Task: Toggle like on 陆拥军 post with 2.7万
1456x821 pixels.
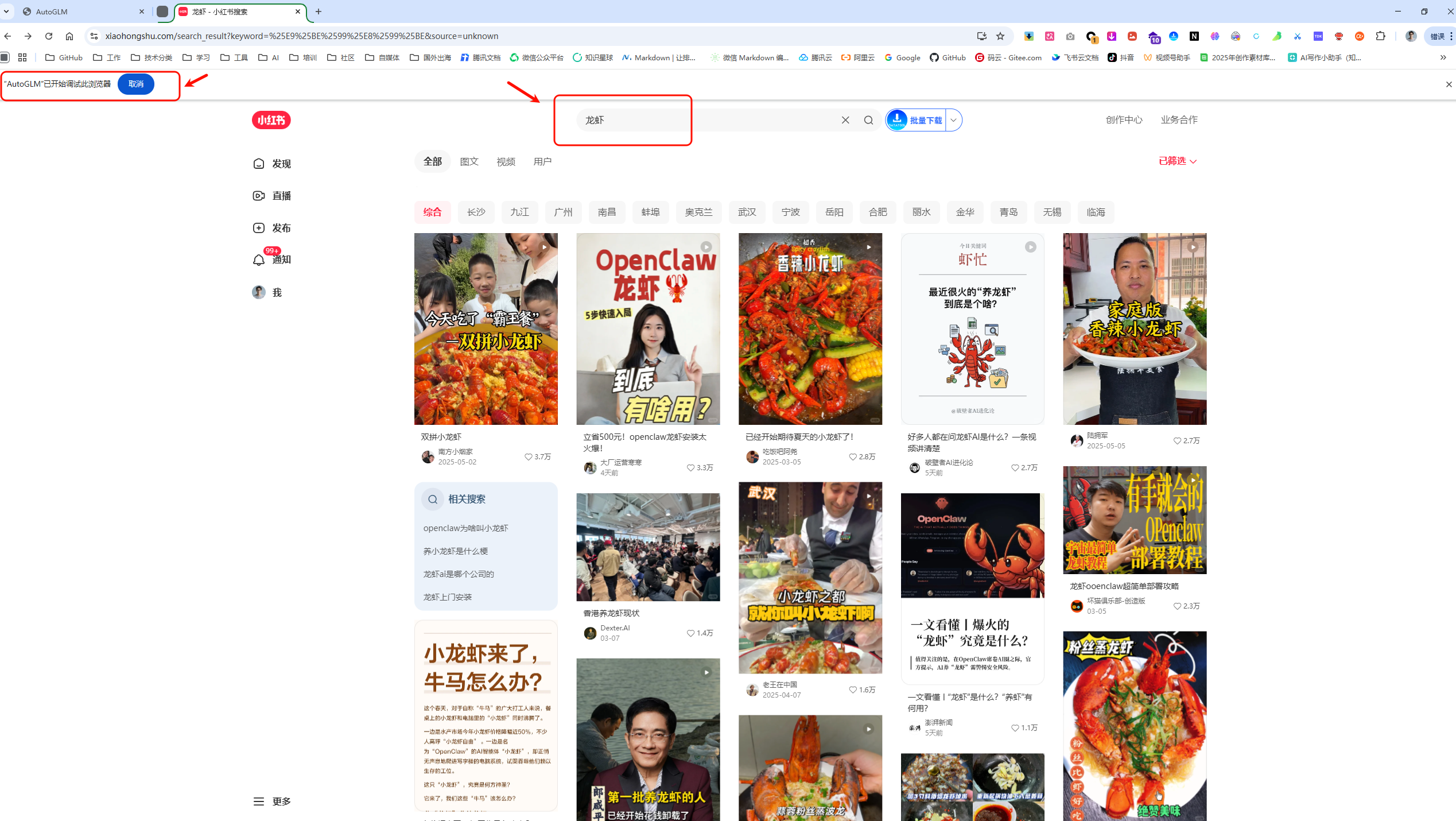Action: tap(1177, 441)
